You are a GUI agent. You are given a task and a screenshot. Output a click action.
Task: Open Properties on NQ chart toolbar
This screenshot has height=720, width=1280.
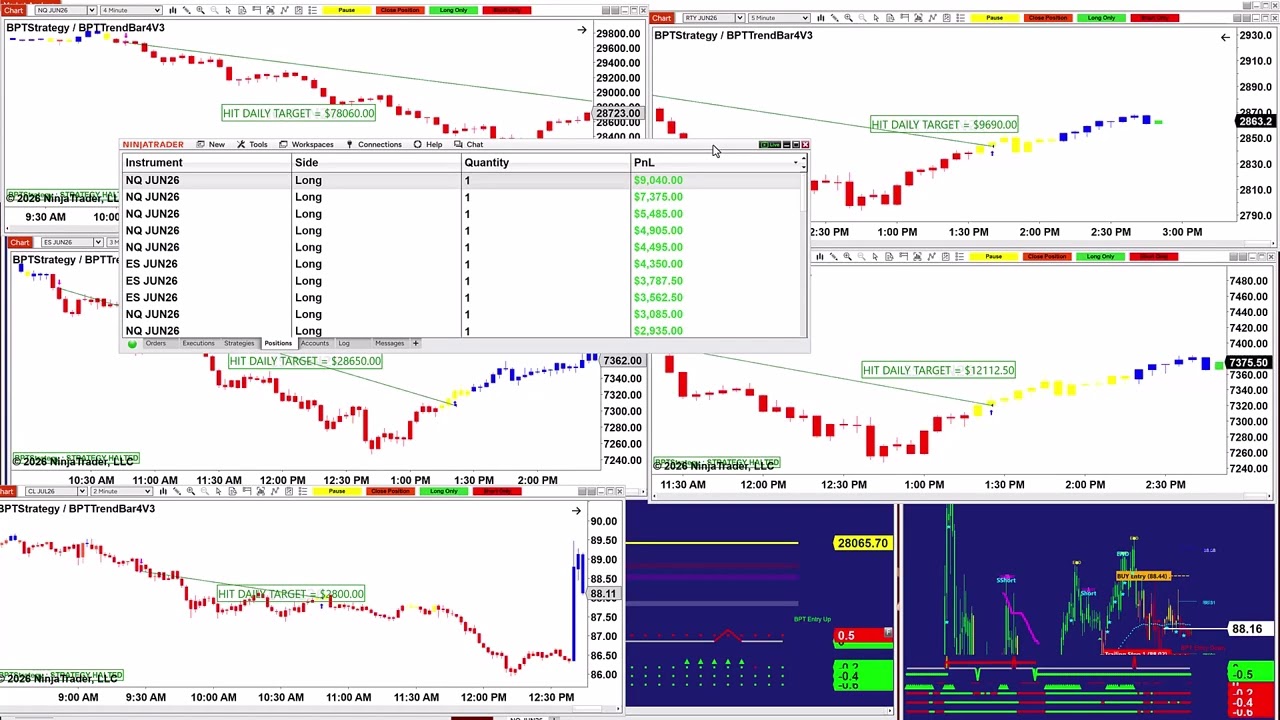(312, 10)
